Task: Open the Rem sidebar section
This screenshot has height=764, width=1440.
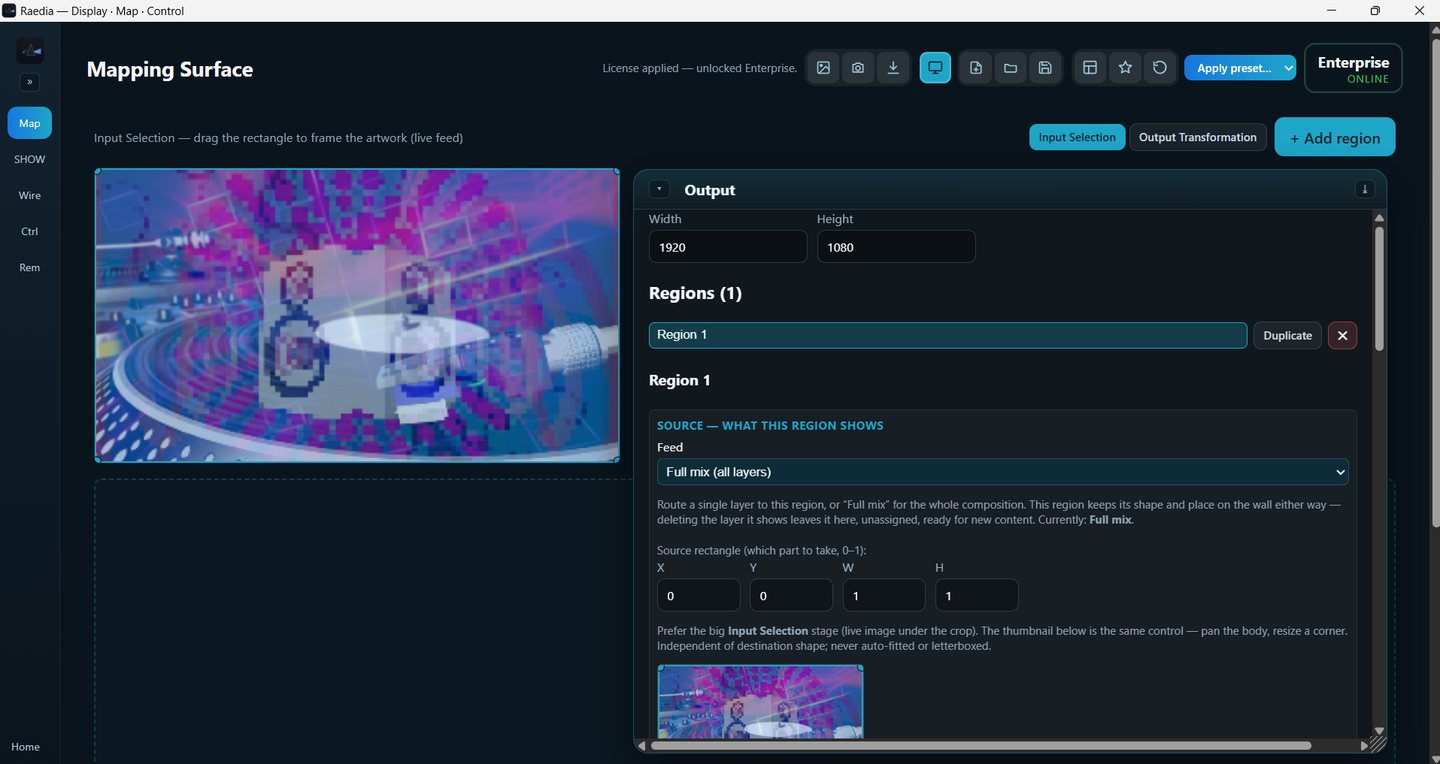Action: (x=30, y=267)
